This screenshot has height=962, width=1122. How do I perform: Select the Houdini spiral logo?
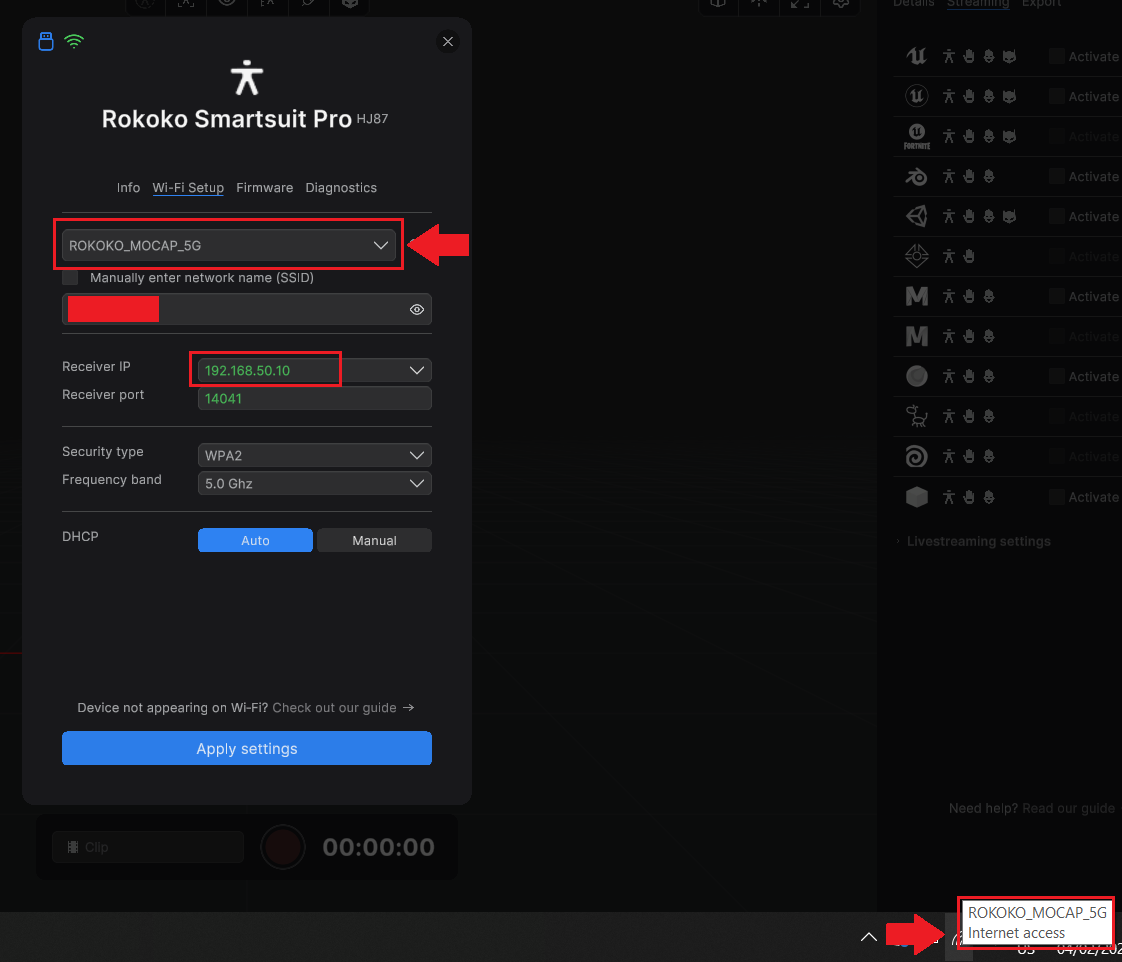click(x=917, y=457)
